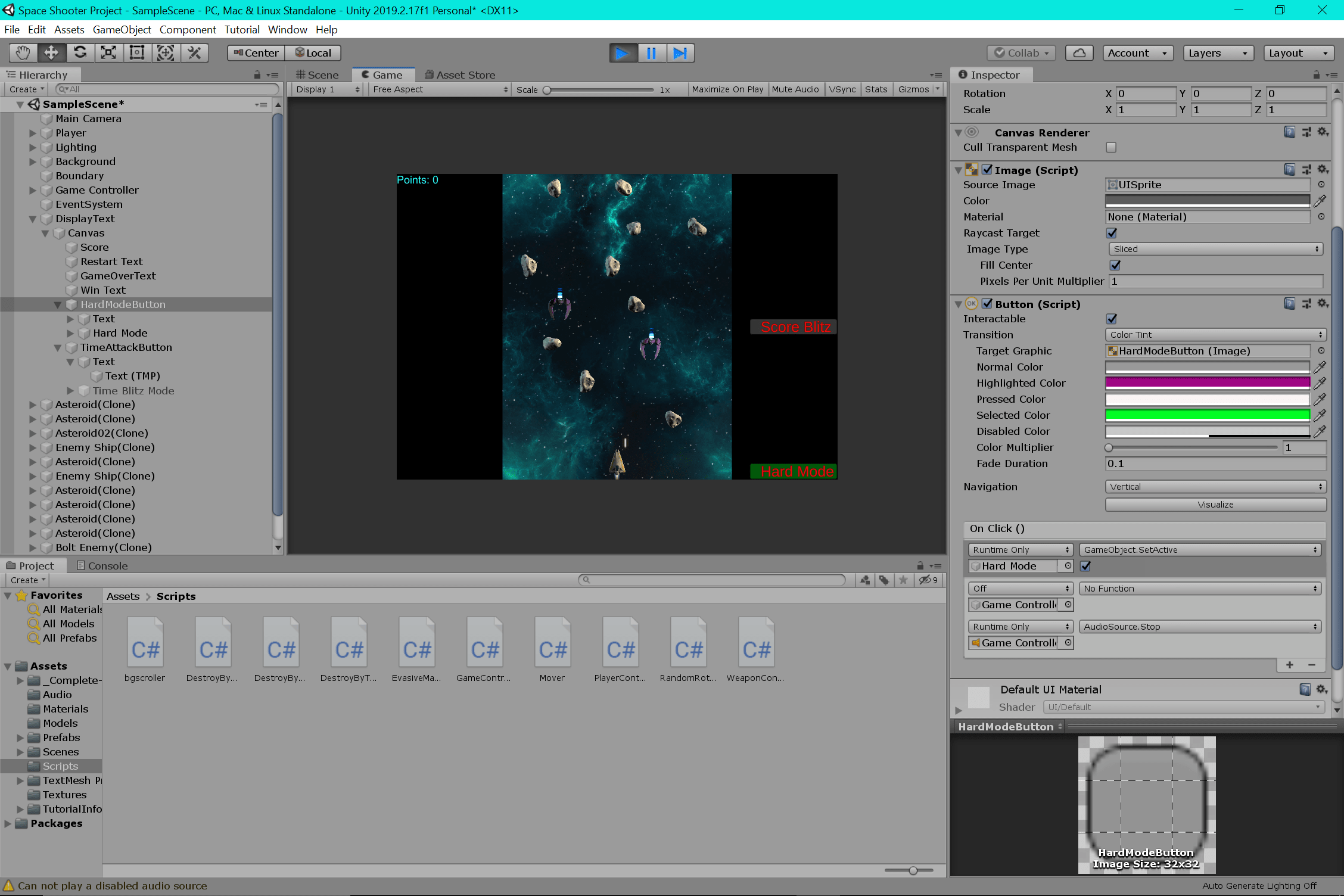Open the GameObject menu
Image resolution: width=1344 pixels, height=896 pixels.
(x=122, y=30)
